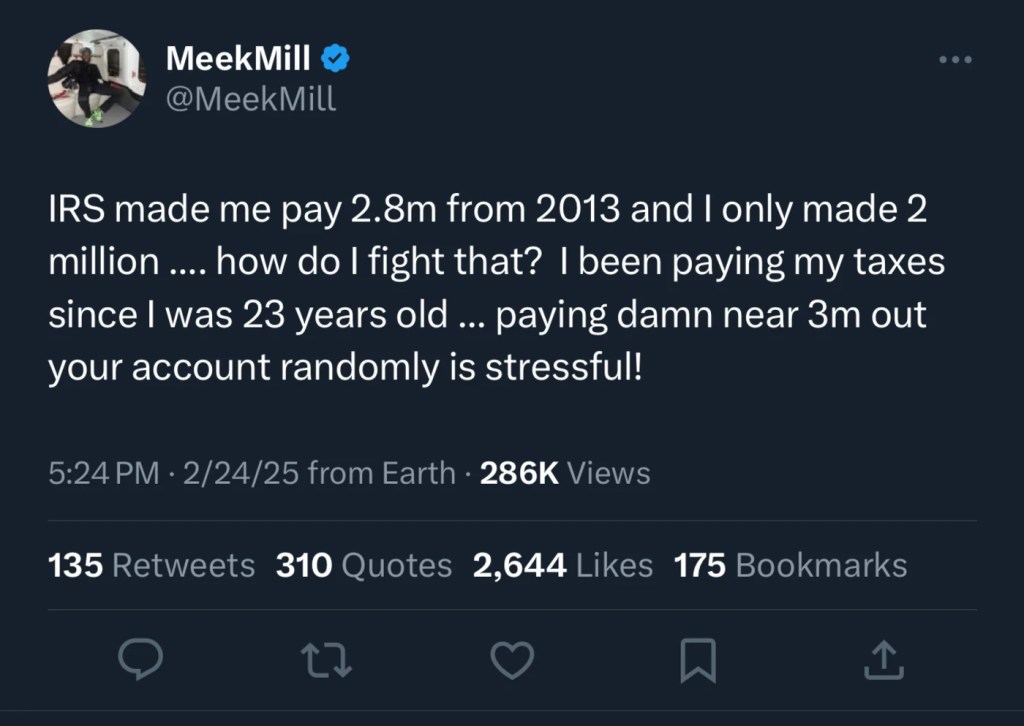
Task: View the 135 Retweets list
Action: tap(151, 566)
